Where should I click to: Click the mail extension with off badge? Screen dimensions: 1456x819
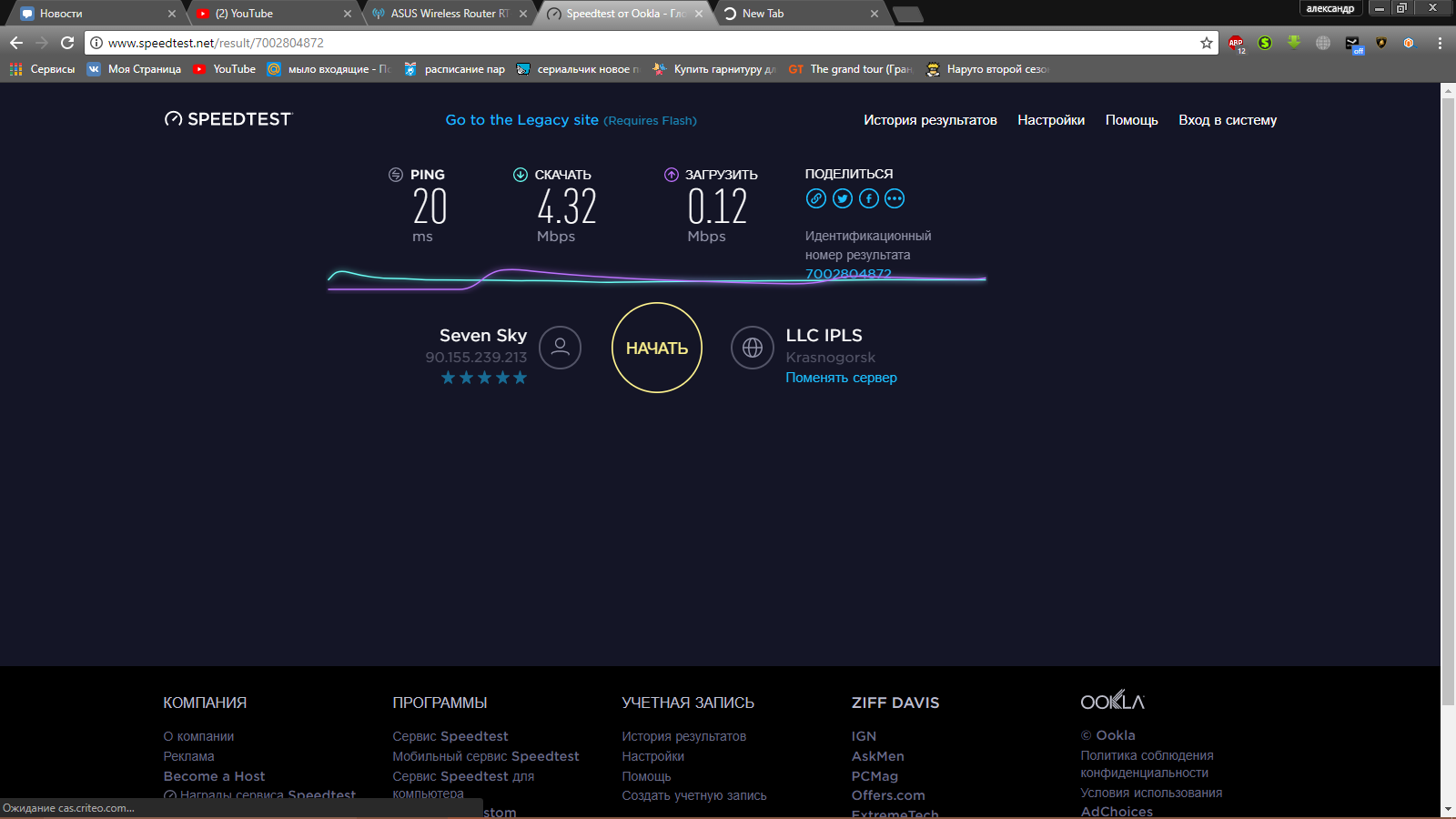[1353, 44]
